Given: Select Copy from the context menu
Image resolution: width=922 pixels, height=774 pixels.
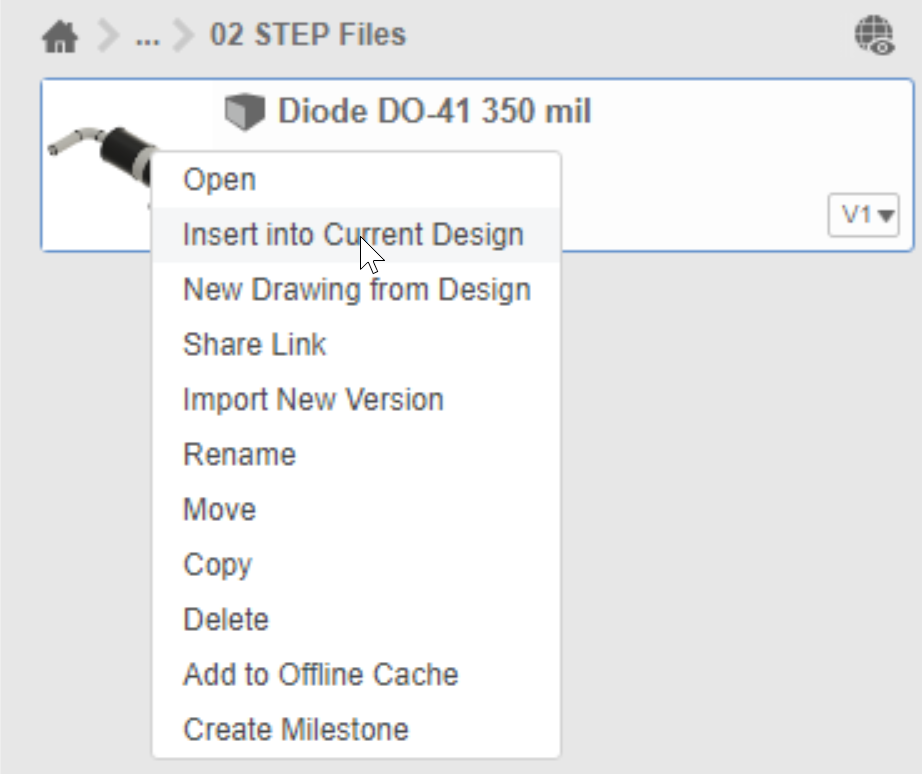Looking at the screenshot, I should click(217, 565).
